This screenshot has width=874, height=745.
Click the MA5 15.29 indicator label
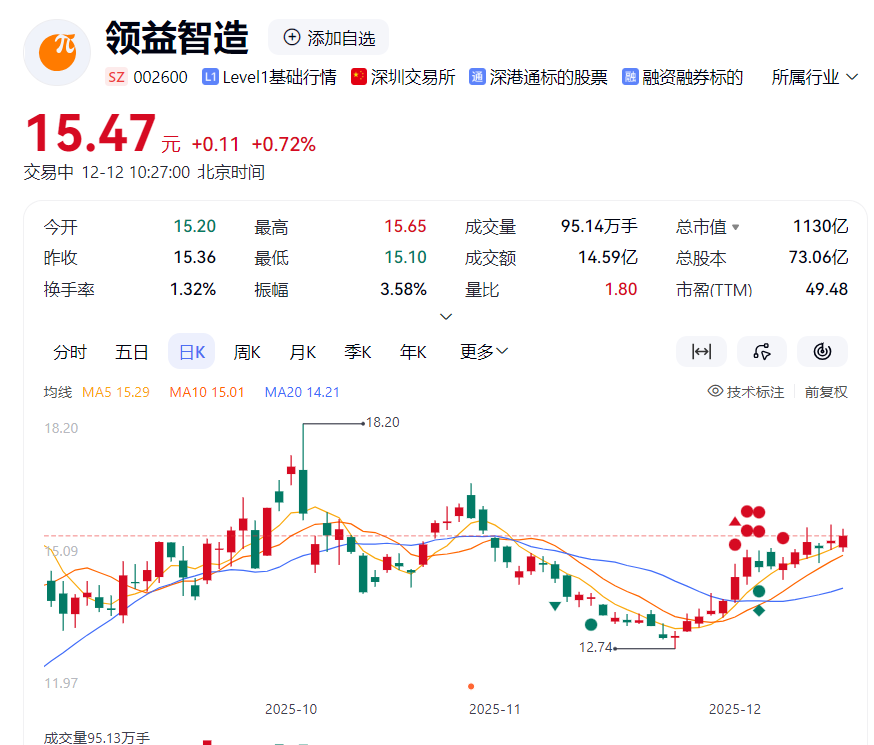116,392
